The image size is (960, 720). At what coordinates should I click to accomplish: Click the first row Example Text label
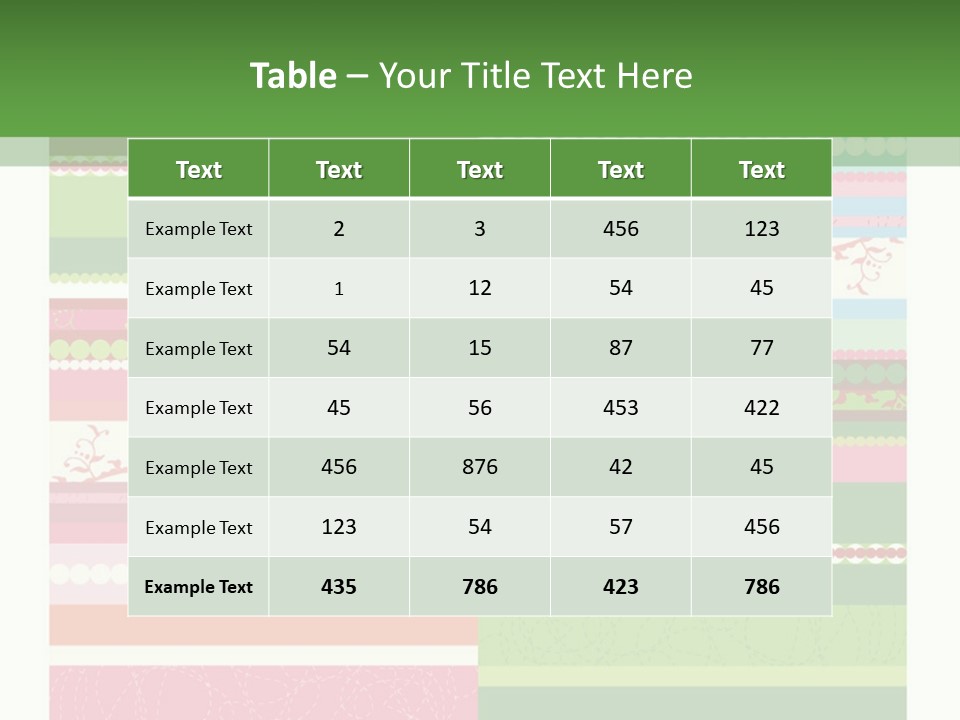tap(198, 229)
